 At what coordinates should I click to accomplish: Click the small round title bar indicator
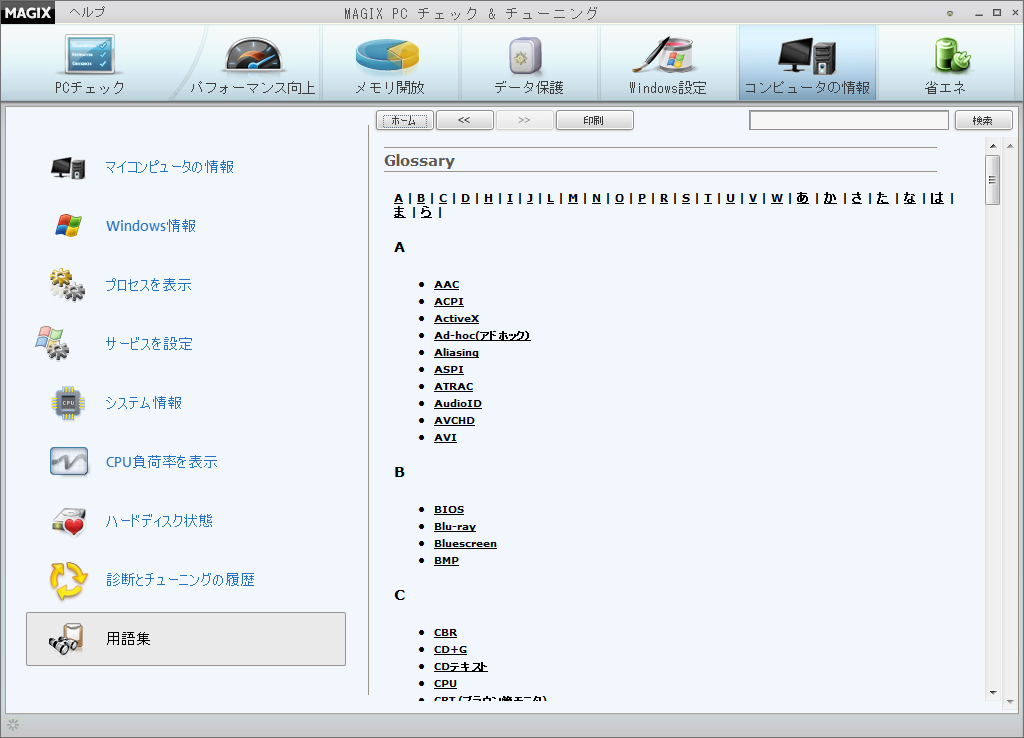coord(950,13)
